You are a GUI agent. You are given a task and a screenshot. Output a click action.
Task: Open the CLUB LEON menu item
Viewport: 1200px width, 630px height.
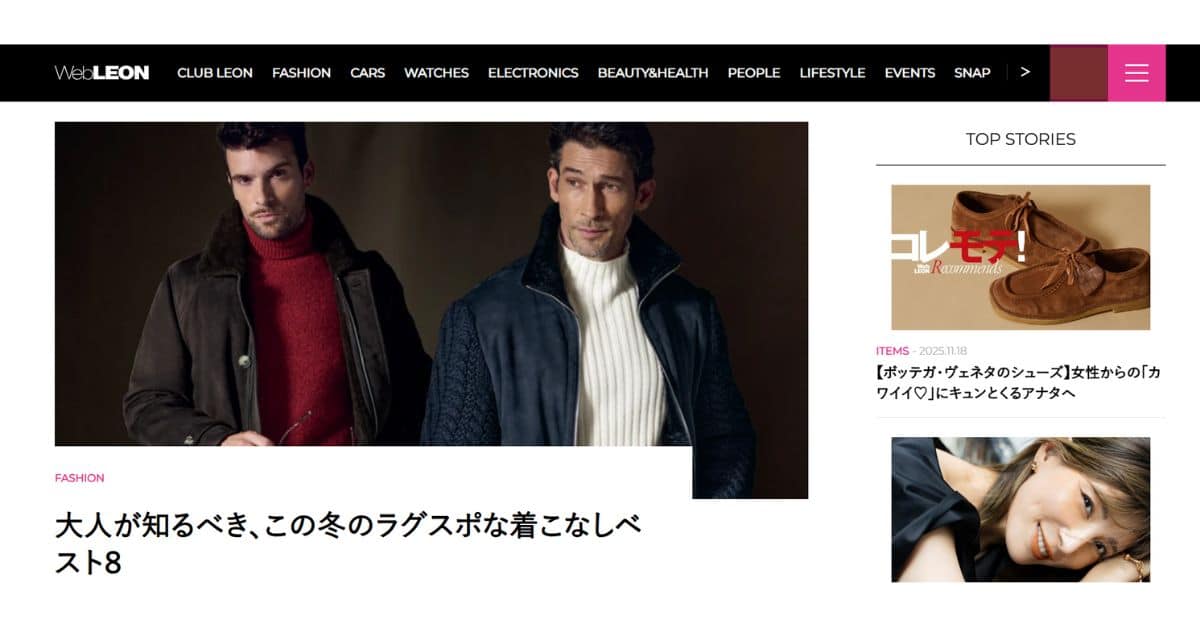215,73
